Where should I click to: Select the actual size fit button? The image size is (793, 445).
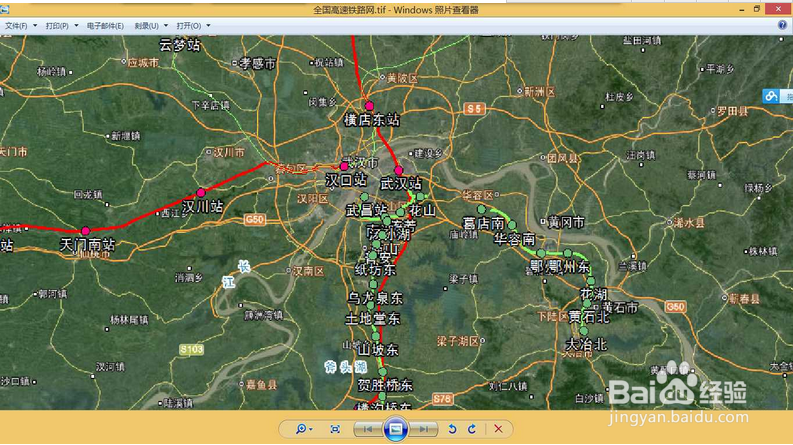click(335, 429)
